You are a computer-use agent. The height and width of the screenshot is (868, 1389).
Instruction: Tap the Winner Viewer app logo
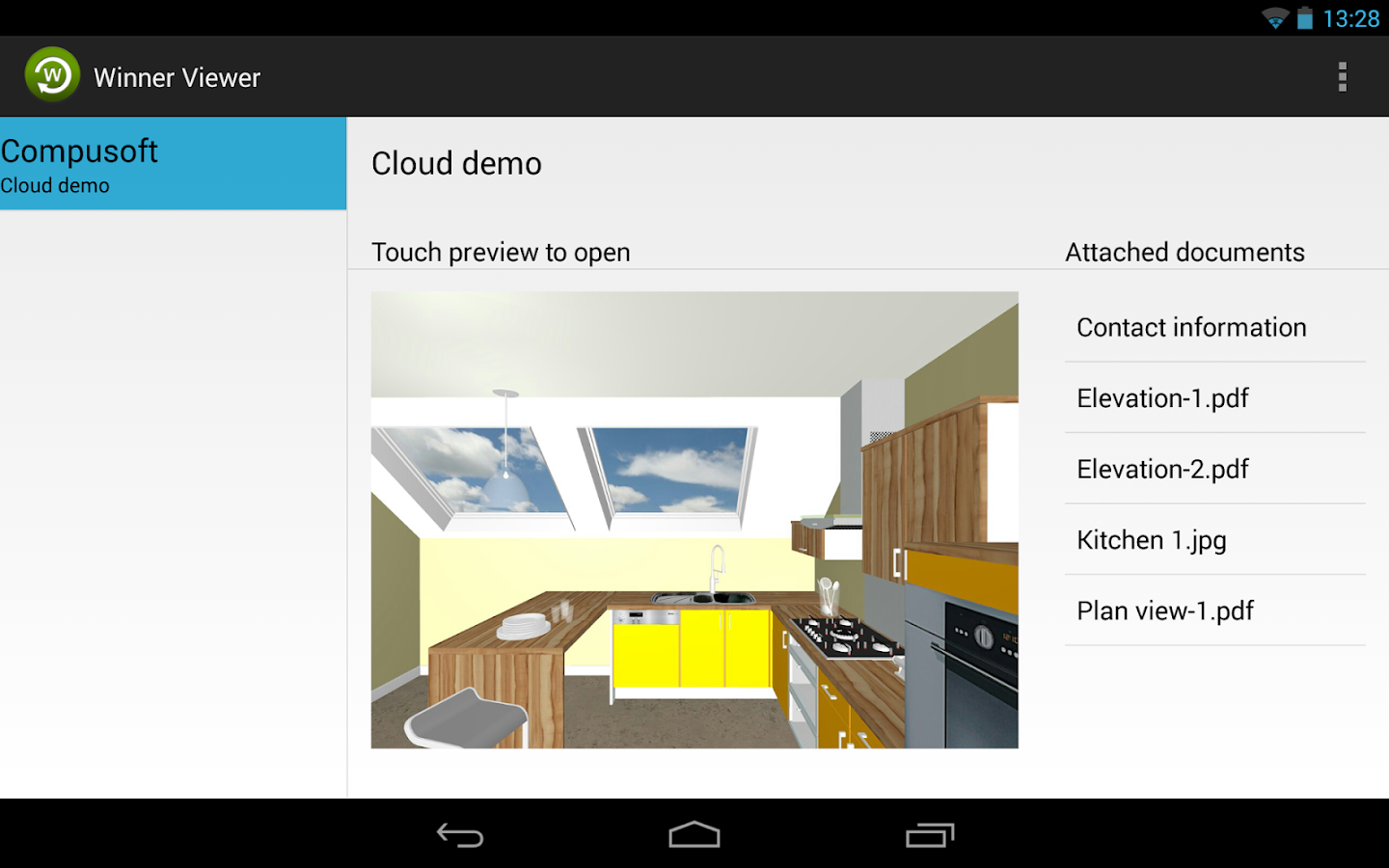click(x=52, y=75)
